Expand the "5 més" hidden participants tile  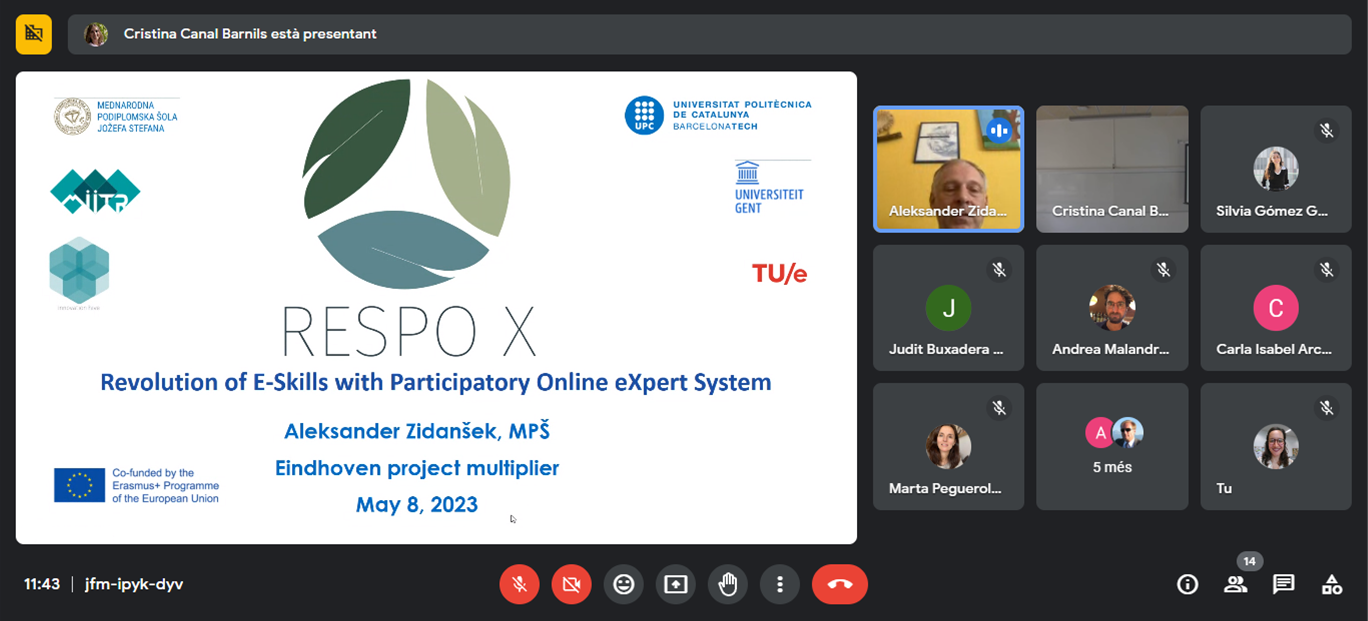(x=1112, y=446)
